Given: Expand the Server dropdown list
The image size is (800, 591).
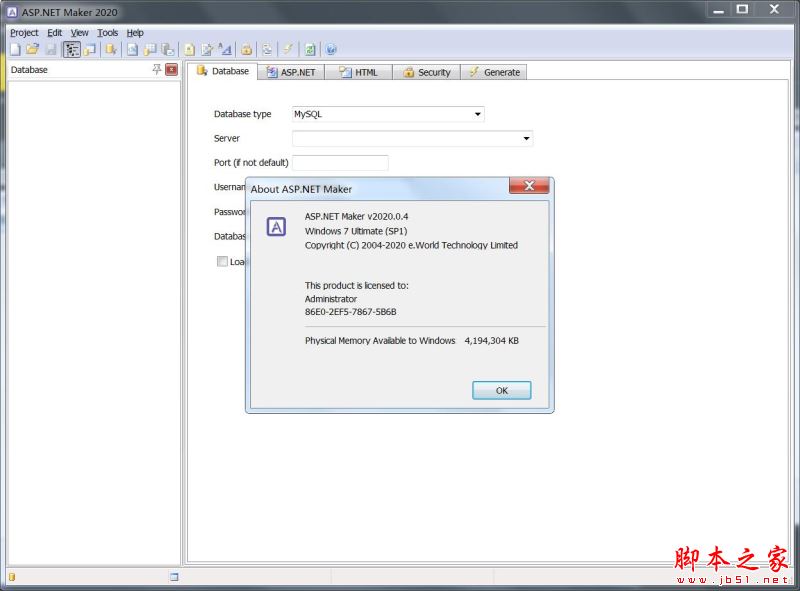Looking at the screenshot, I should tap(525, 138).
